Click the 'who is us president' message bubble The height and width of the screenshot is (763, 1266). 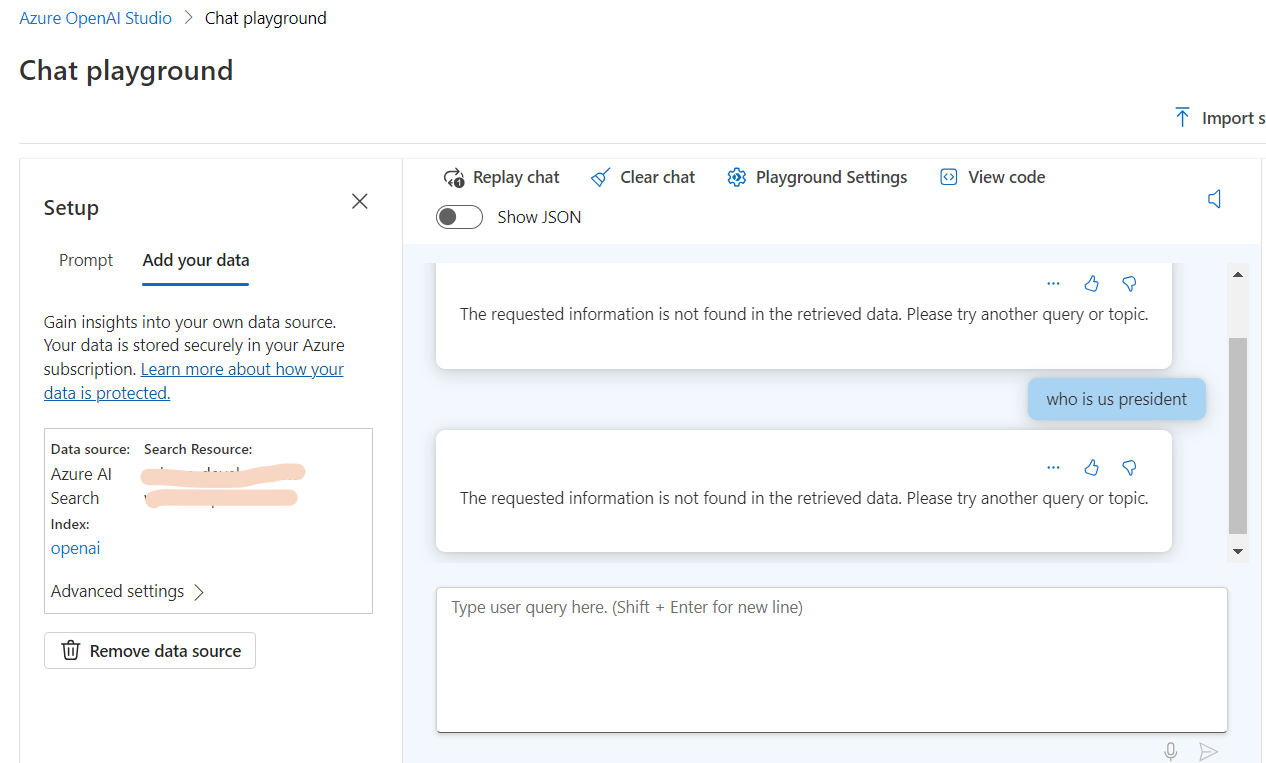point(1117,399)
